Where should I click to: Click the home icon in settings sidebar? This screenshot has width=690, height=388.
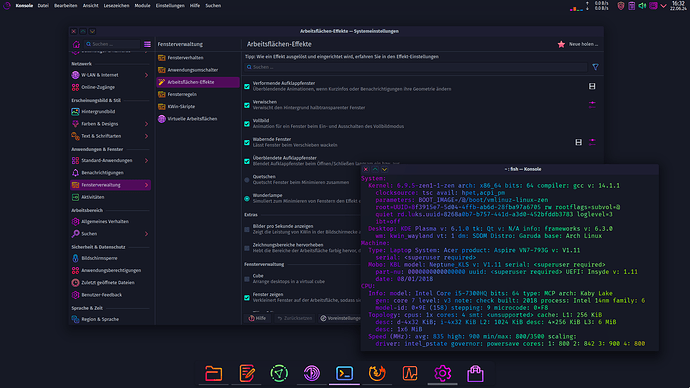point(76,44)
